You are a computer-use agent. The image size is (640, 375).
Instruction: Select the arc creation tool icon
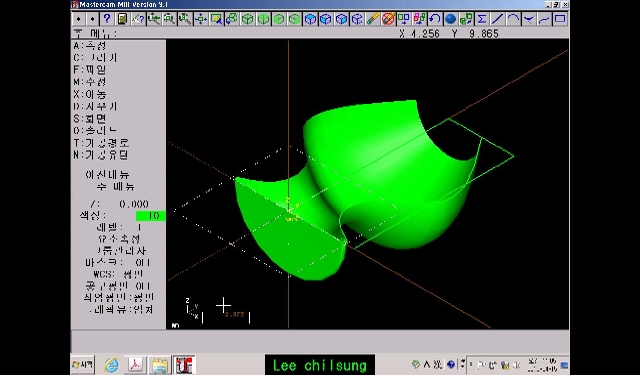(513, 19)
